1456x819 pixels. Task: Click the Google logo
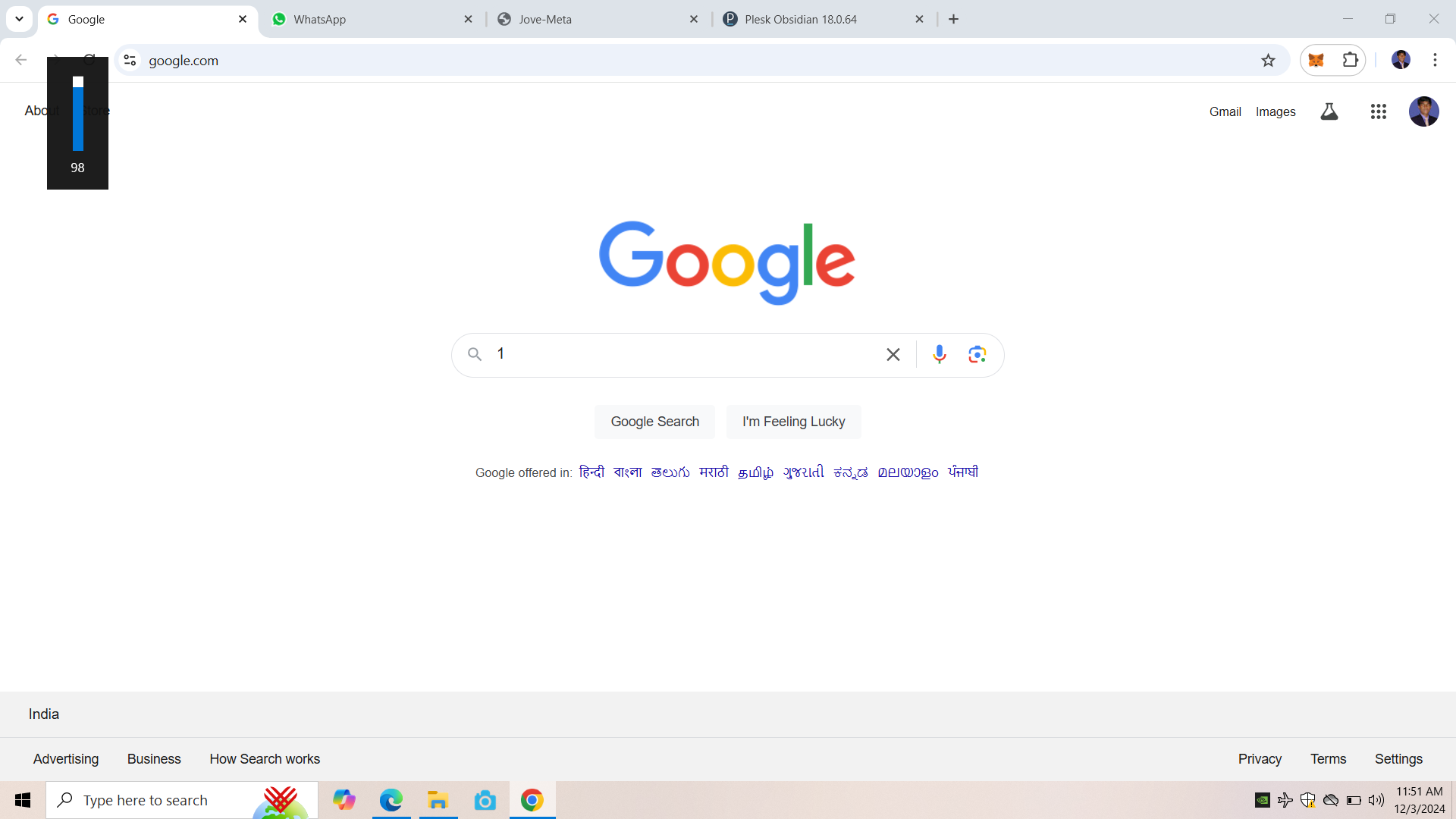point(727,262)
